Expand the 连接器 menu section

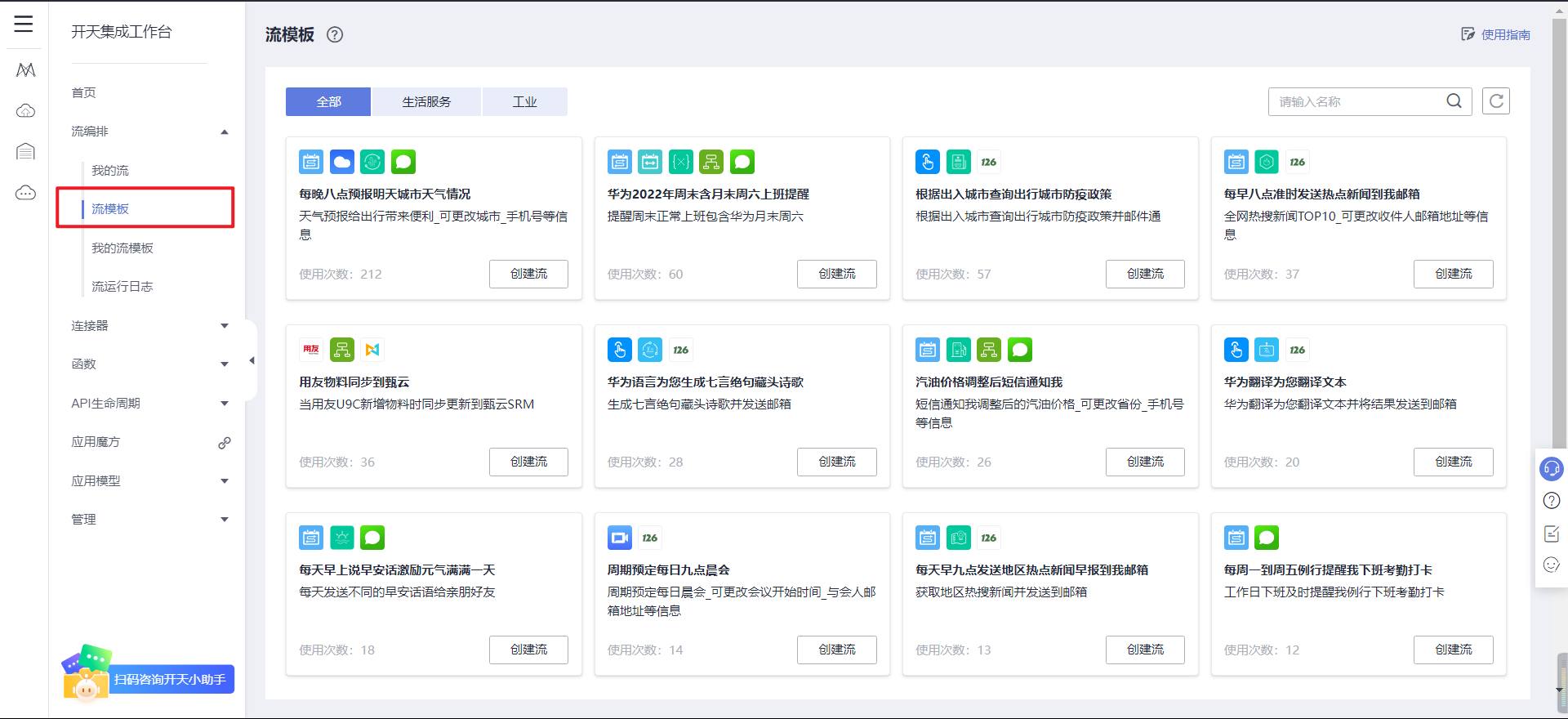click(225, 326)
